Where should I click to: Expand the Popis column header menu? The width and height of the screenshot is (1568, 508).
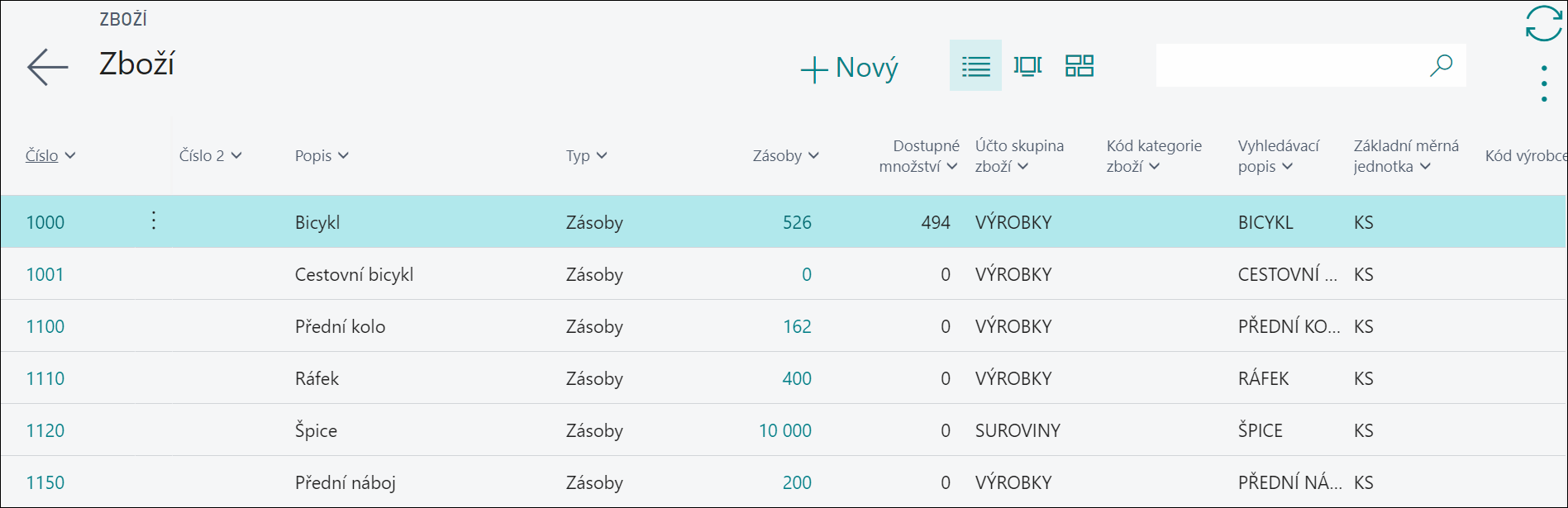tap(344, 155)
